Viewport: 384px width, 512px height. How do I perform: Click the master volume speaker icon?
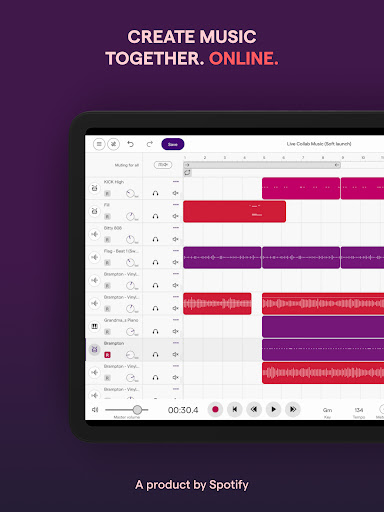[95, 410]
